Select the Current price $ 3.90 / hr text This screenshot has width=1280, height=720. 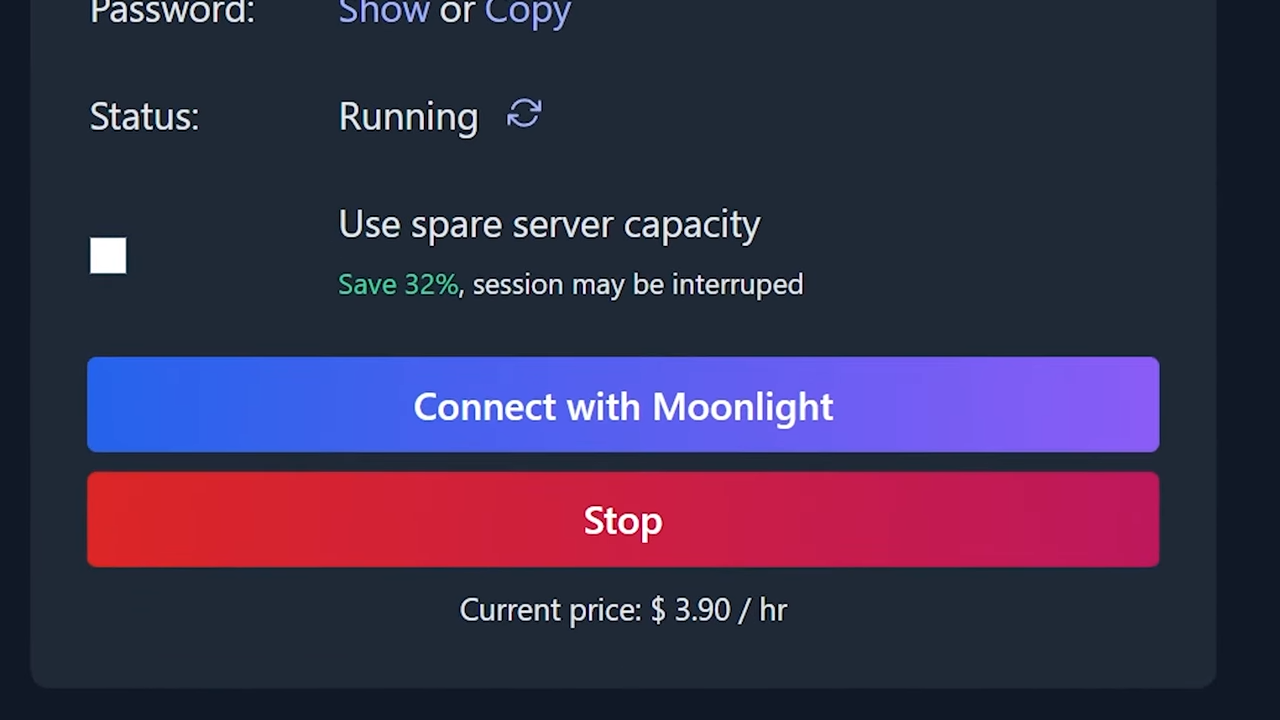tap(623, 610)
